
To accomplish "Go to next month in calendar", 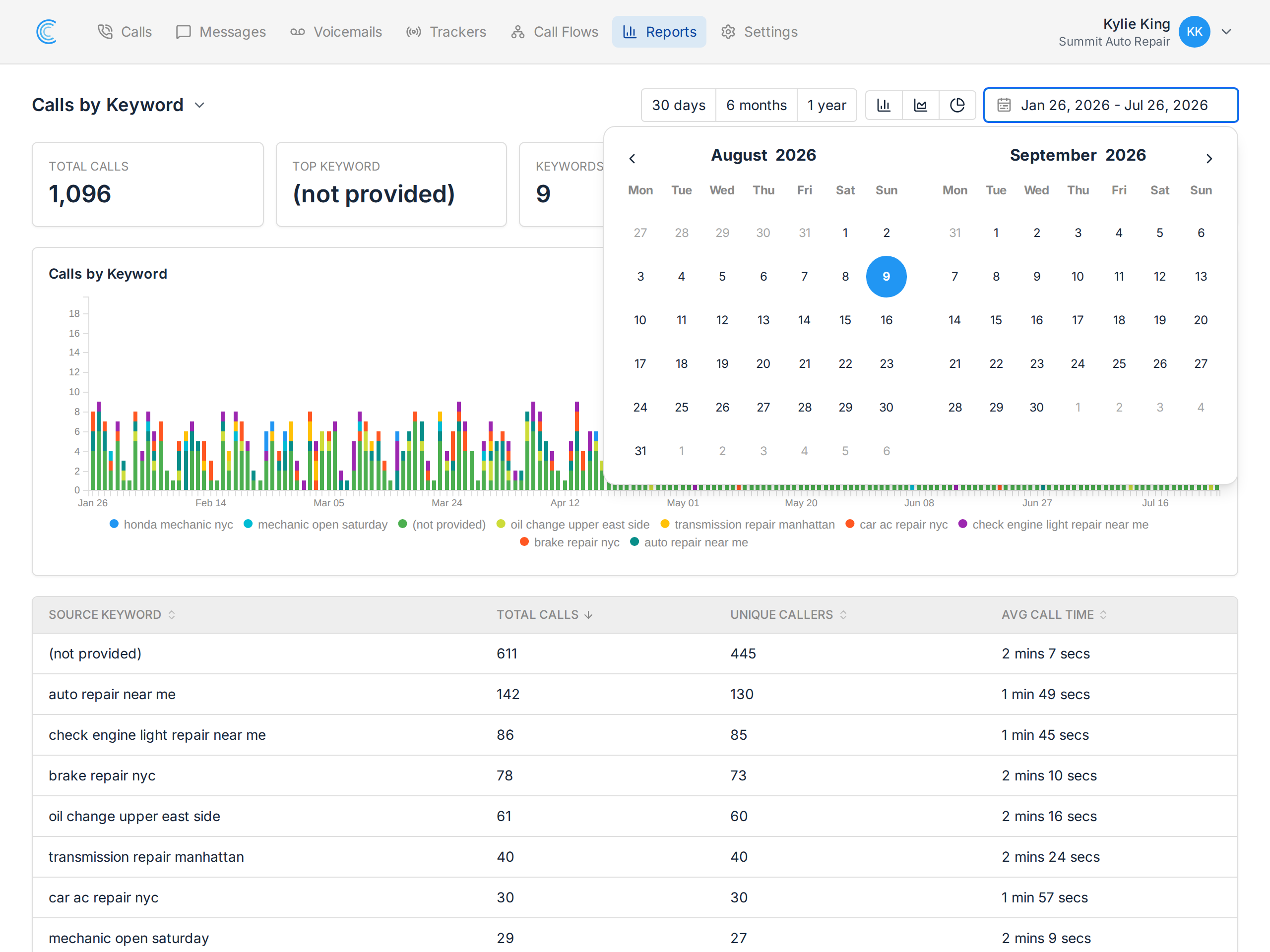I will pos(1209,158).
